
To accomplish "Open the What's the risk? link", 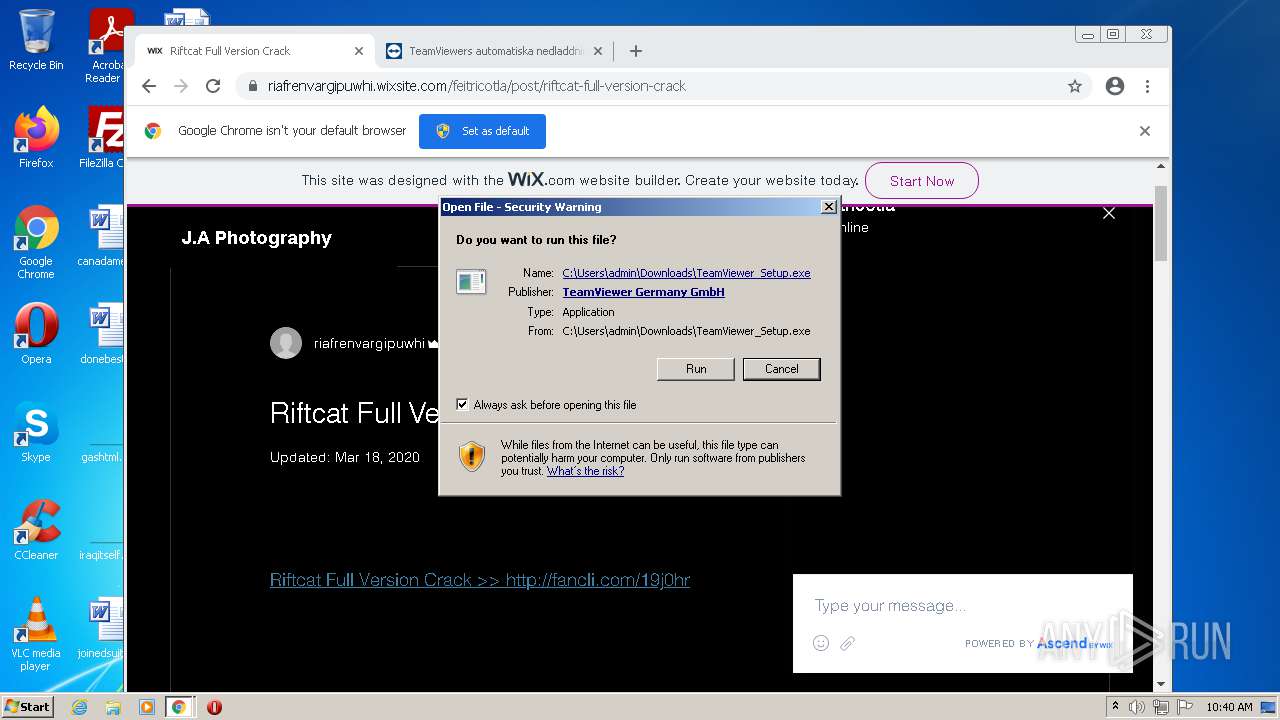I will tap(585, 471).
